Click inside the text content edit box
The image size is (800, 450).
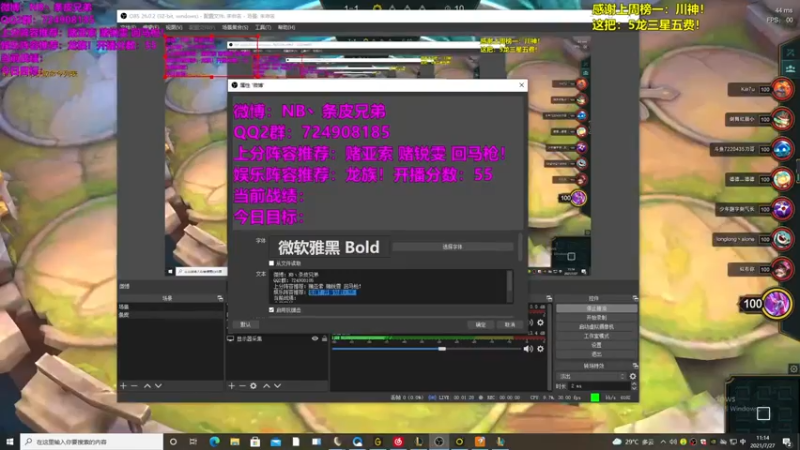tap(388, 286)
